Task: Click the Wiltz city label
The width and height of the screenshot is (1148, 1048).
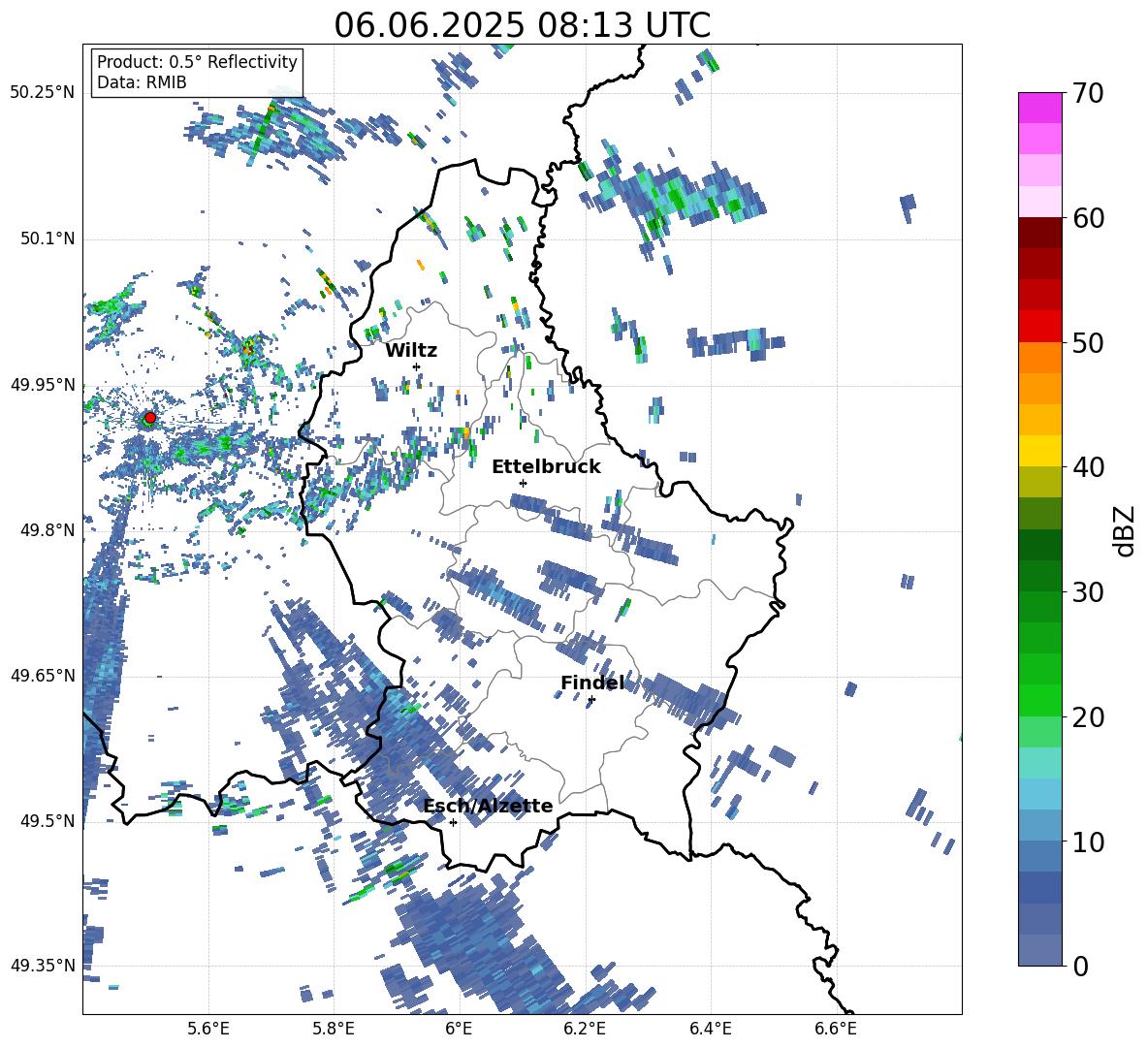Action: click(x=411, y=351)
